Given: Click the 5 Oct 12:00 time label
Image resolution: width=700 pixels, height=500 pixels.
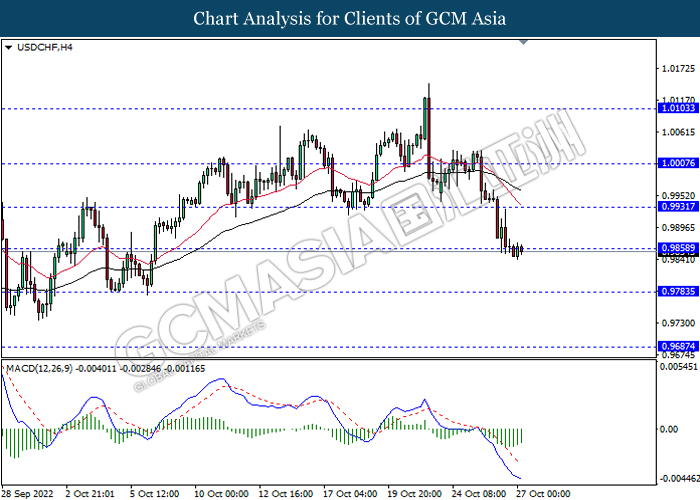Looking at the screenshot, I should click(x=155, y=494).
